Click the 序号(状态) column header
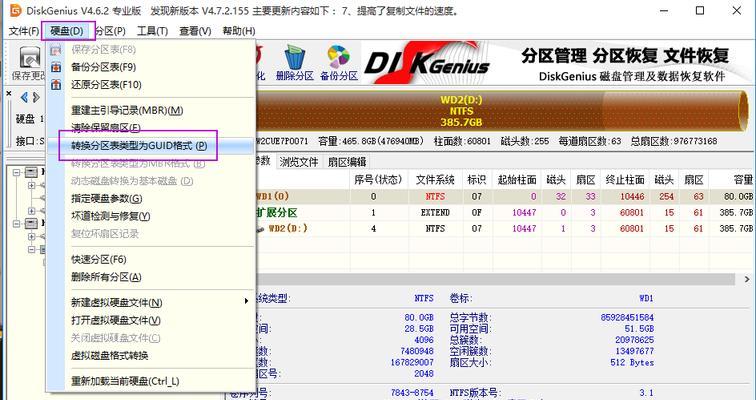Viewport: 756px width, 400px height. click(378, 180)
